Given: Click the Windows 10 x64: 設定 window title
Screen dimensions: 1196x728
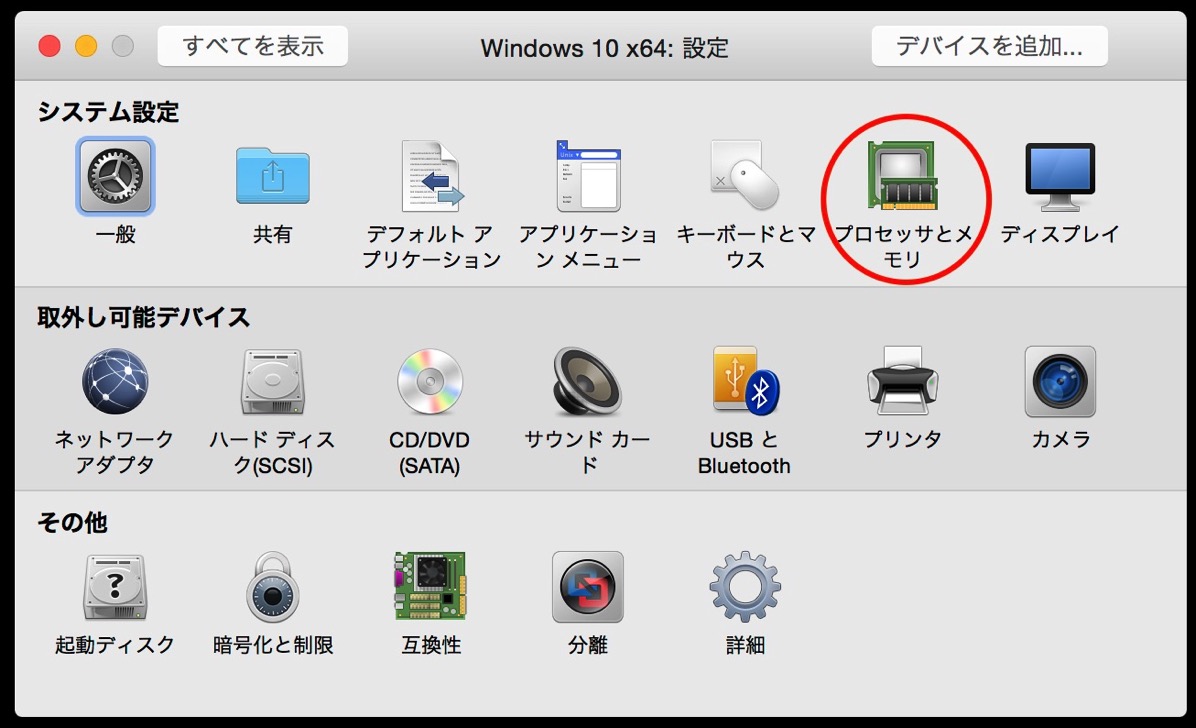Looking at the screenshot, I should coord(604,48).
